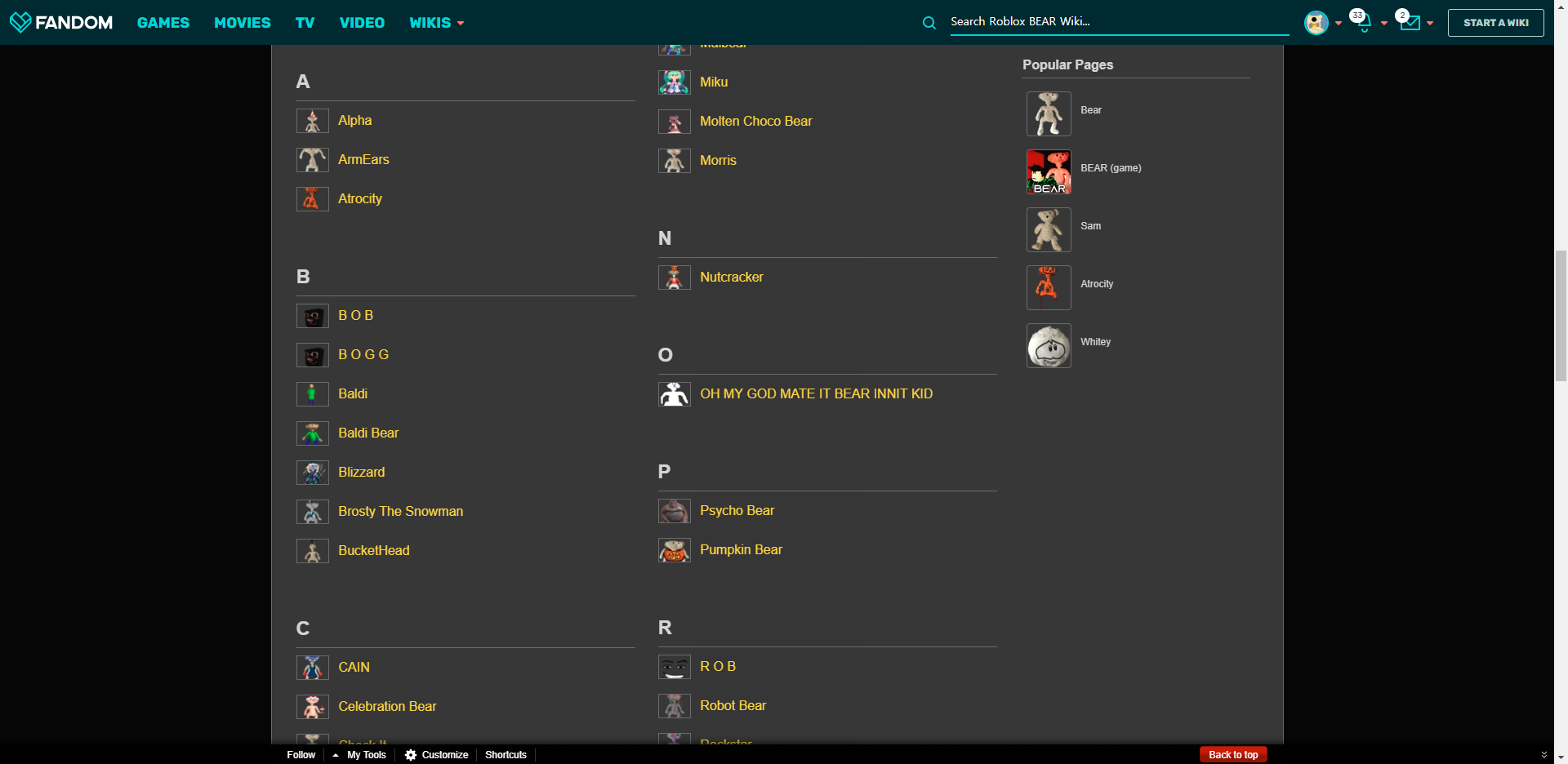Screen dimensions: 1568x764
Task: Open the Molten Choco Bear link
Action: 756,122
